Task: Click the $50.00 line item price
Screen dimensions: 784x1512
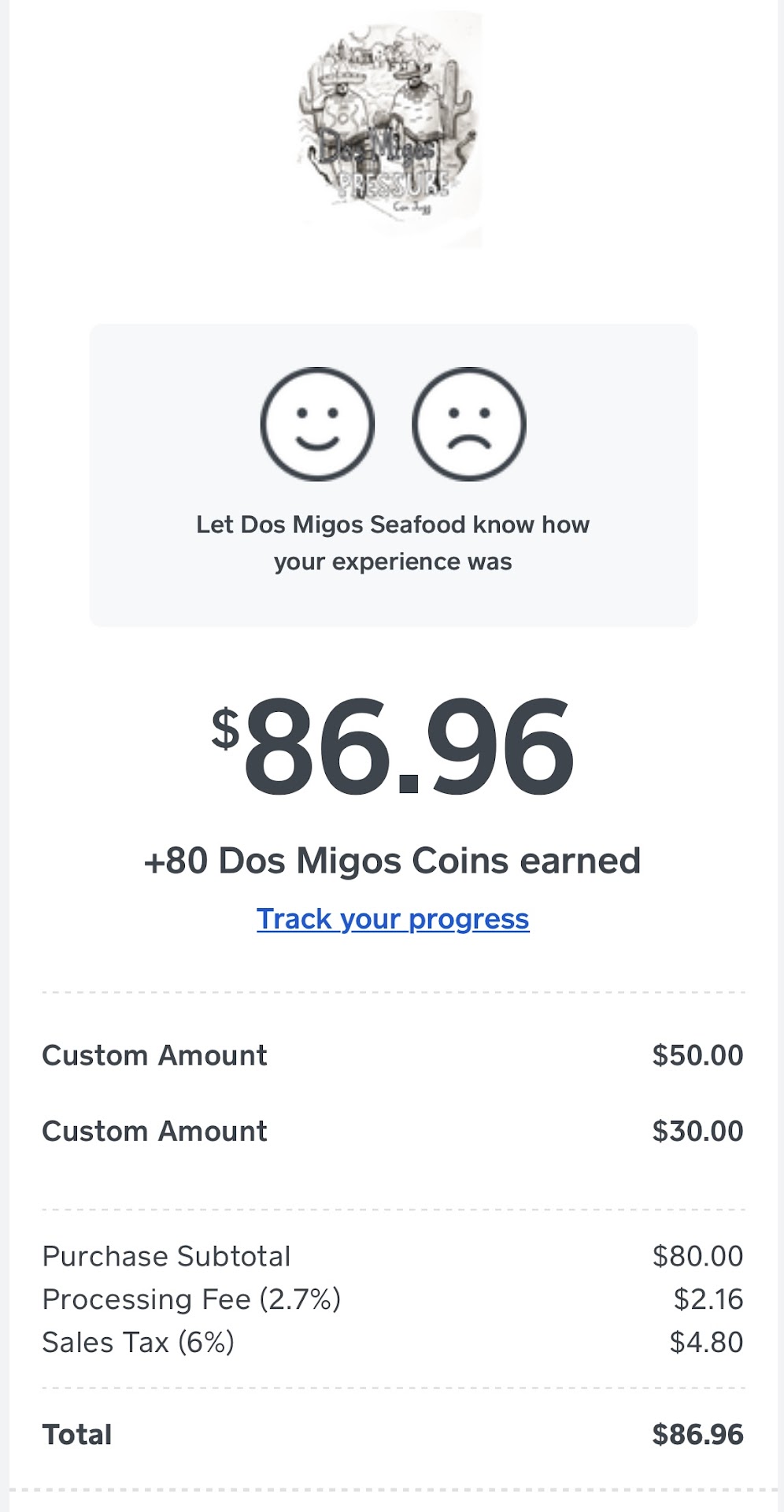Action: 697,1055
